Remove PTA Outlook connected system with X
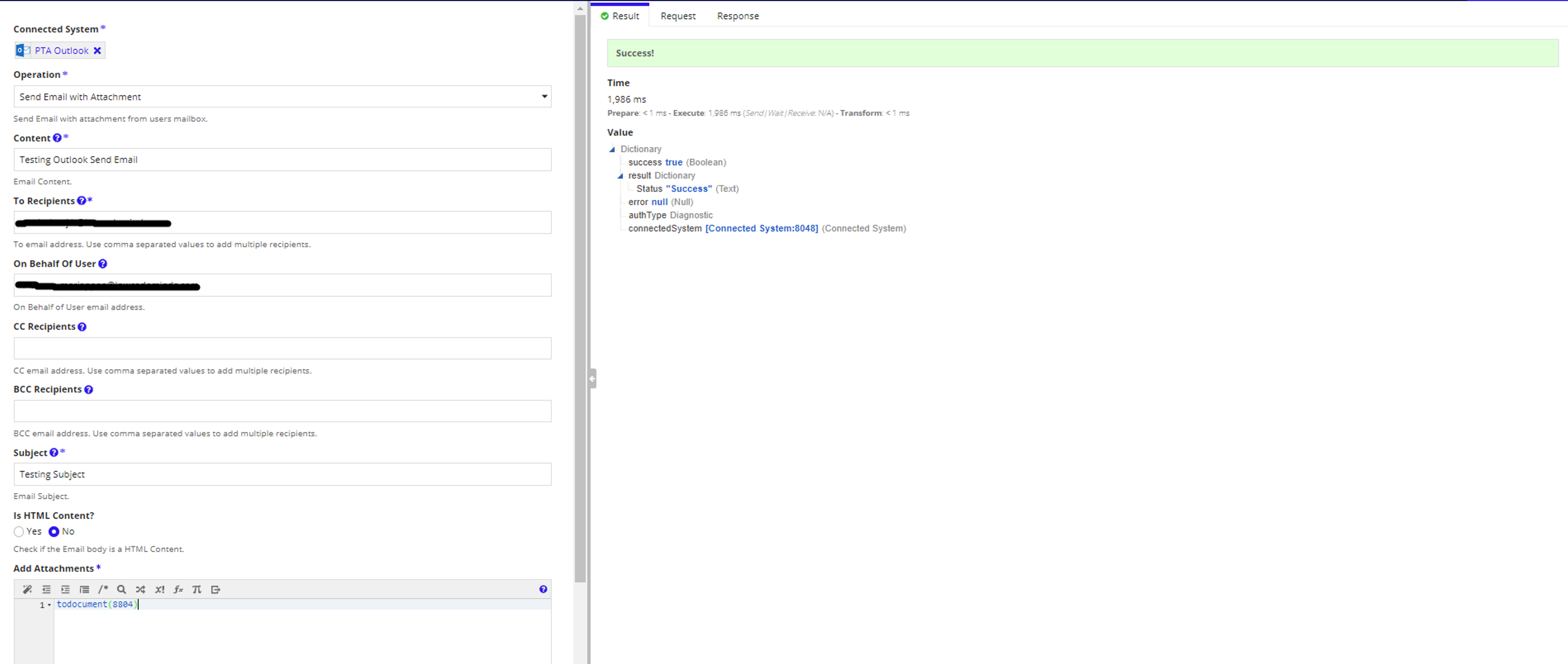 point(98,51)
